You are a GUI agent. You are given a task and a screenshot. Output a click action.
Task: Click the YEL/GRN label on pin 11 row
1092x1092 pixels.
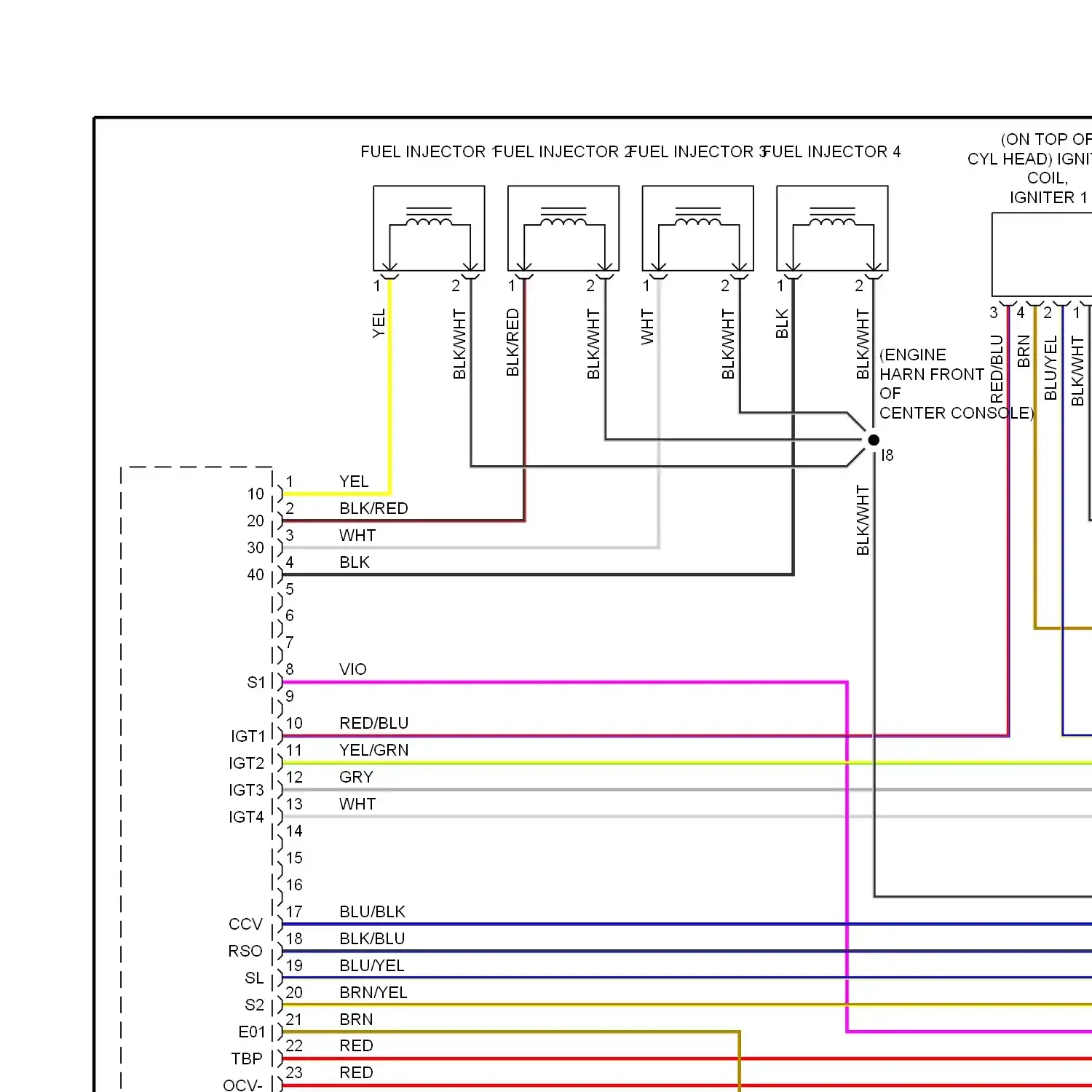tap(374, 750)
